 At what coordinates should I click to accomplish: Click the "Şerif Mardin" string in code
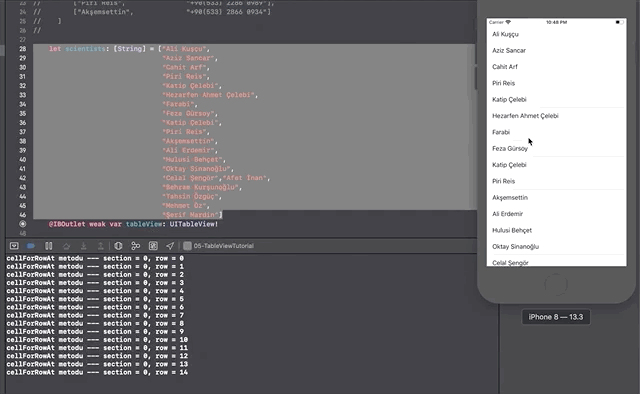coord(191,215)
